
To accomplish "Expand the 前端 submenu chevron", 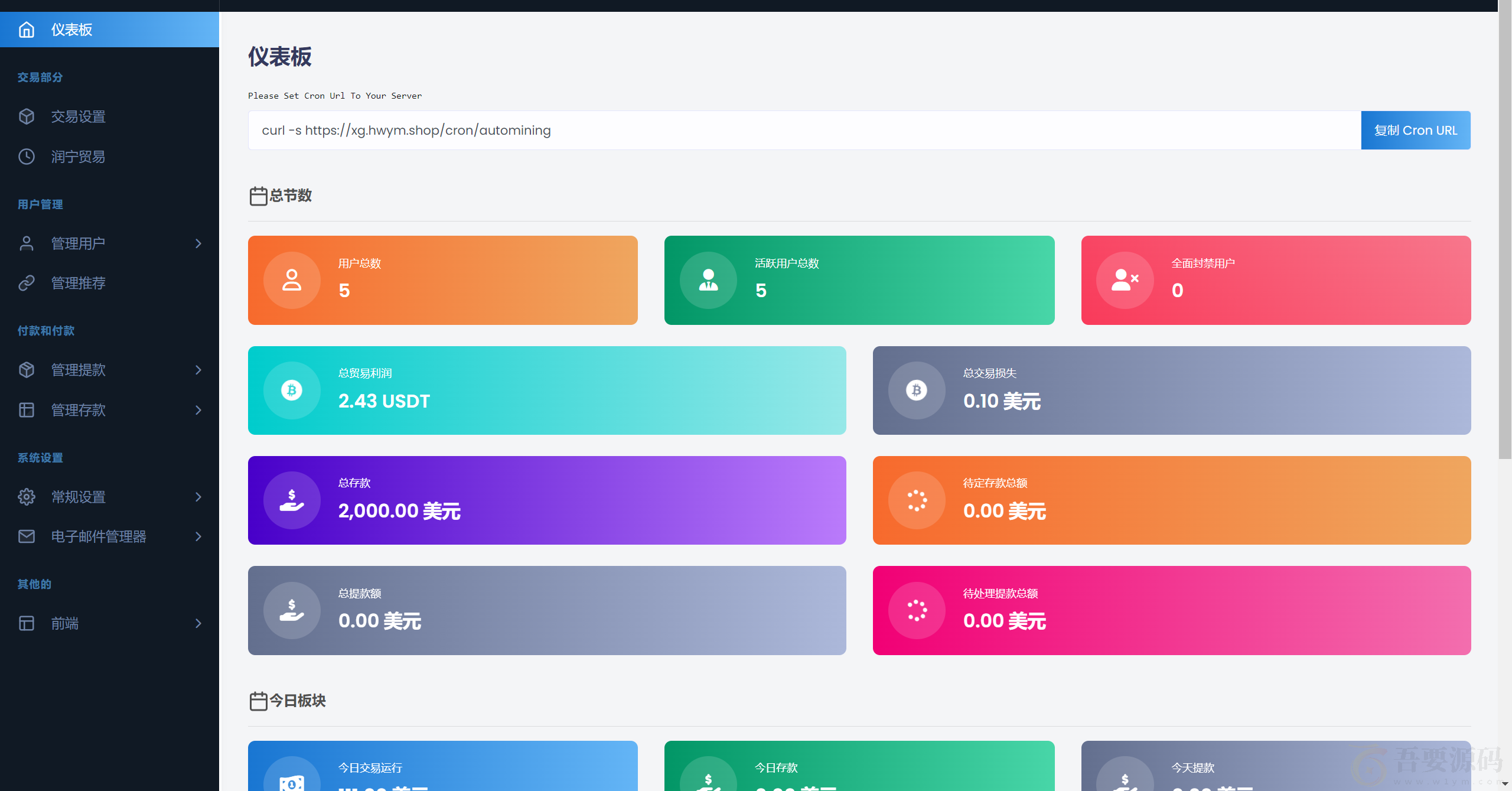I will click(198, 623).
